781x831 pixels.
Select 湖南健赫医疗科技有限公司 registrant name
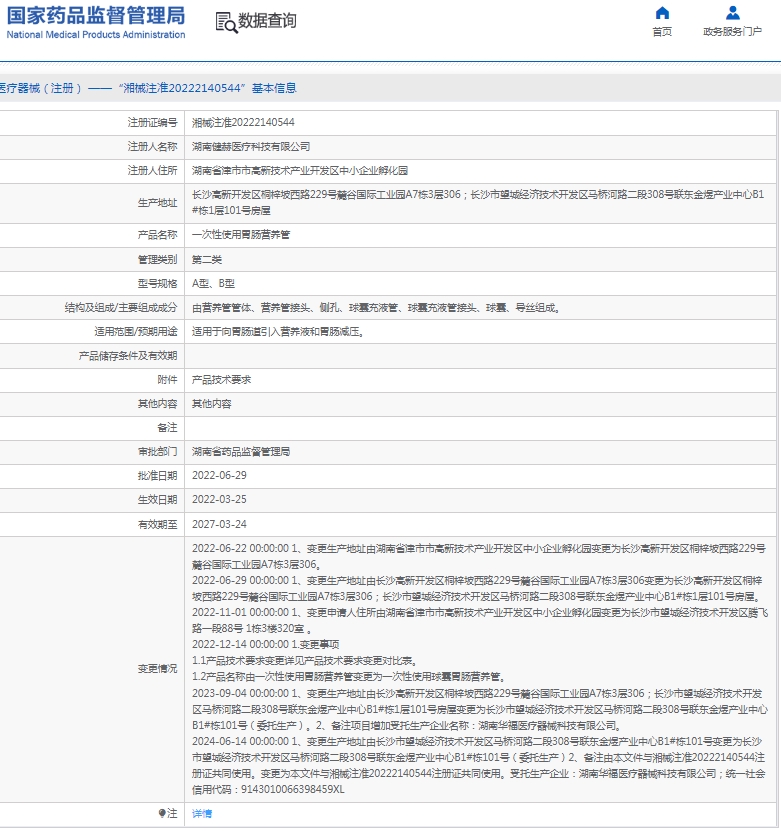pyautogui.click(x=251, y=147)
